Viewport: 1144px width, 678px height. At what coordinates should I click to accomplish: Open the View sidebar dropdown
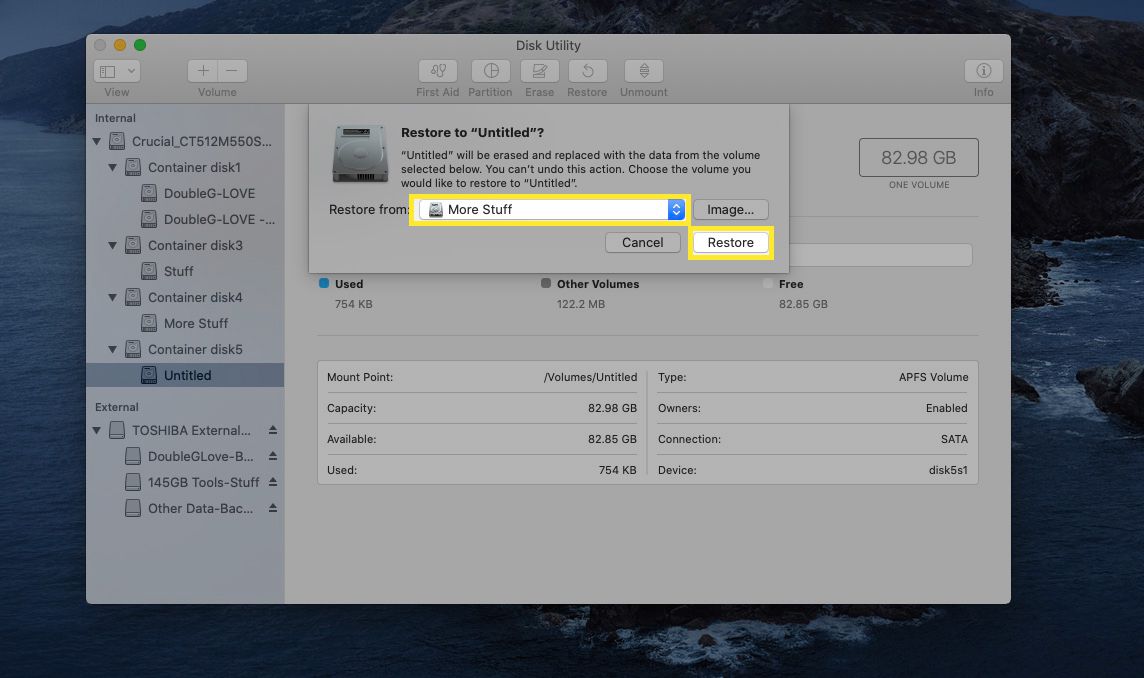point(117,71)
